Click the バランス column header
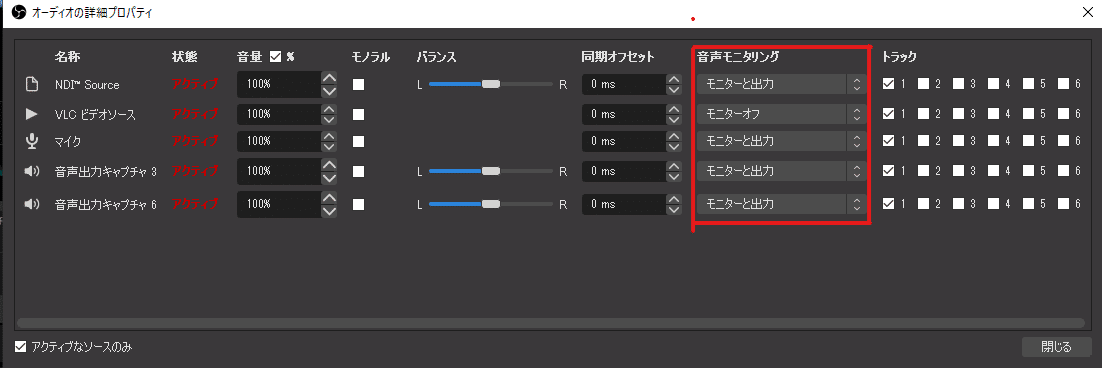 (436, 56)
